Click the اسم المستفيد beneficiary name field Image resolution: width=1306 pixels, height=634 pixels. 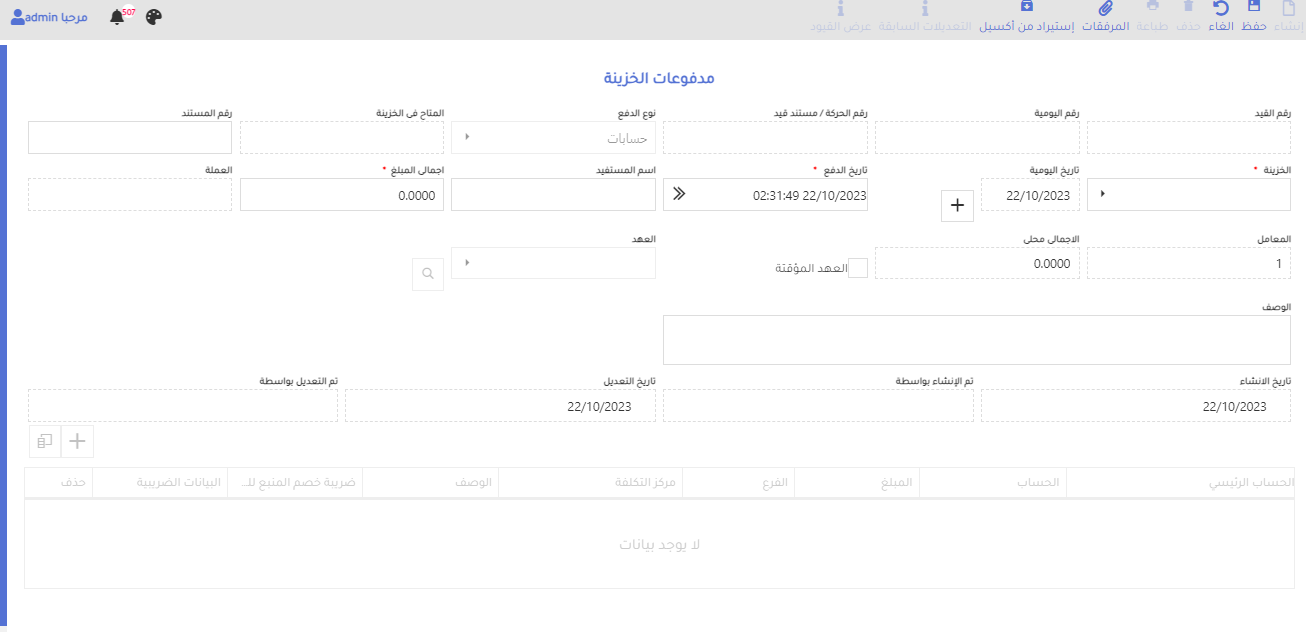(x=553, y=195)
